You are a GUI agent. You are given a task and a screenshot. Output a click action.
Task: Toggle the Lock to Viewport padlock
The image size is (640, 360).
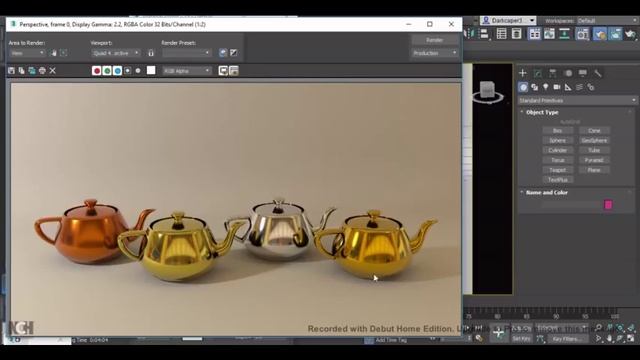[151, 53]
